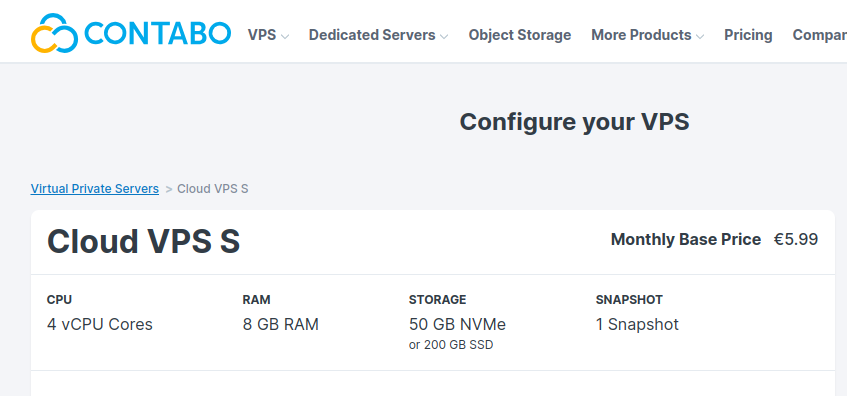Open the Pricing page

[748, 35]
